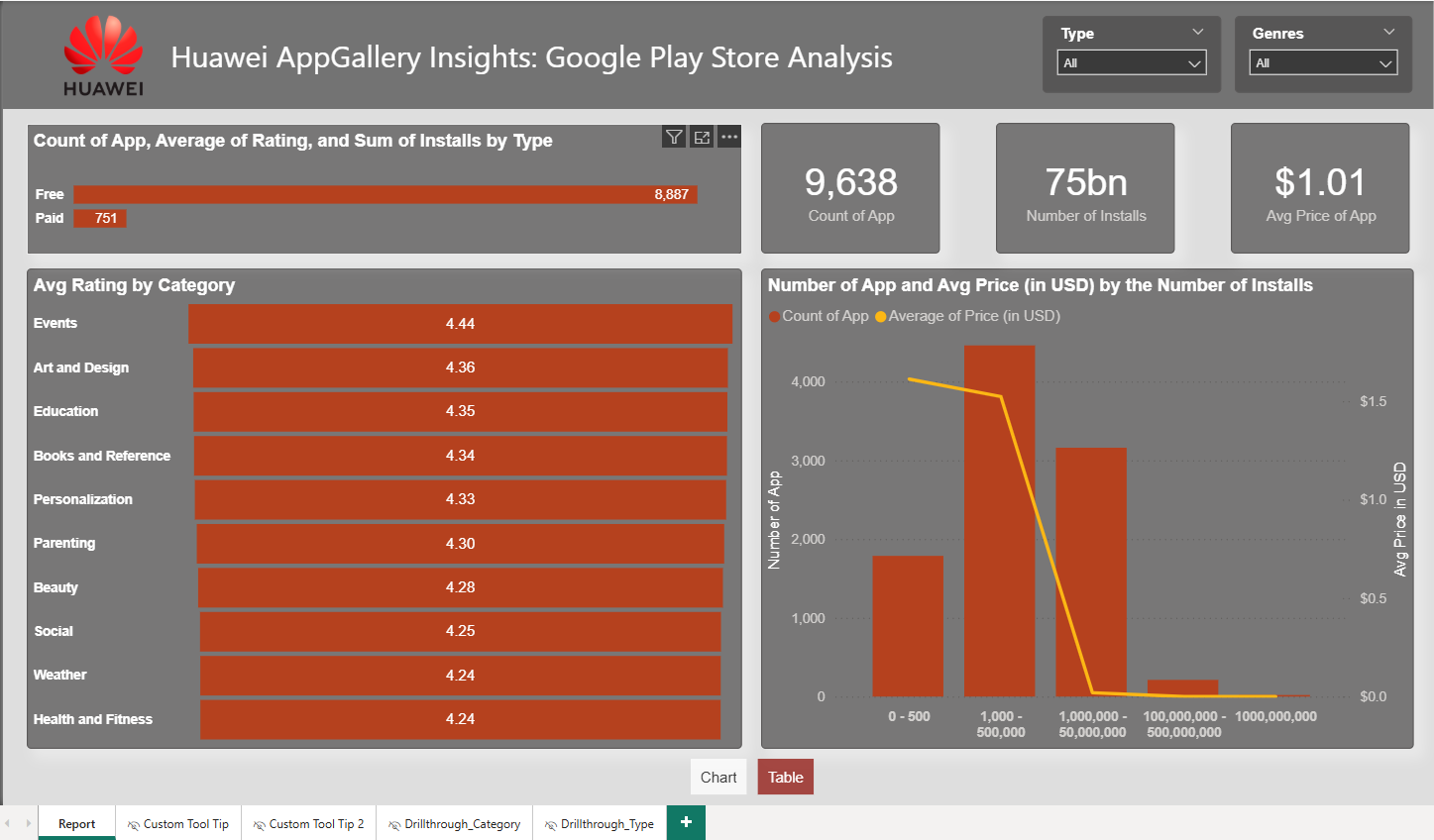Viewport: 1434px width, 840px height.
Task: Click the Table button
Action: 785,778
